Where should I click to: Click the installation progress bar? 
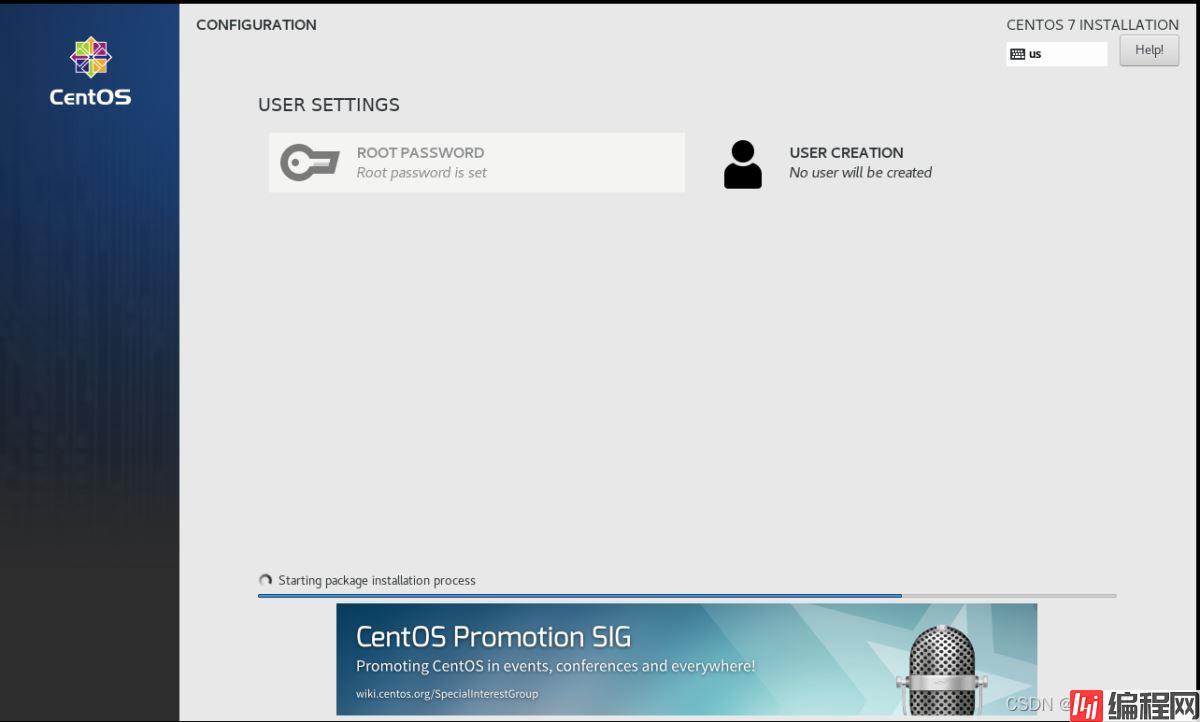(x=686, y=596)
